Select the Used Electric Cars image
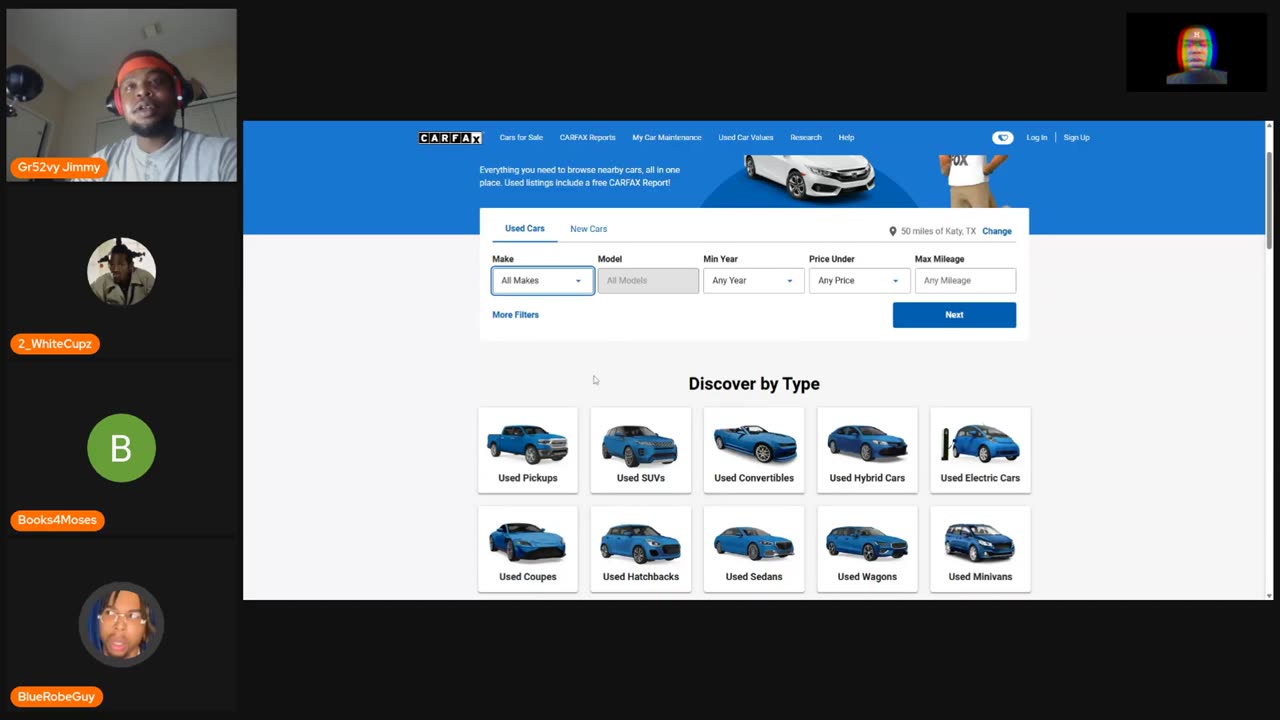1280x720 pixels. (x=980, y=444)
